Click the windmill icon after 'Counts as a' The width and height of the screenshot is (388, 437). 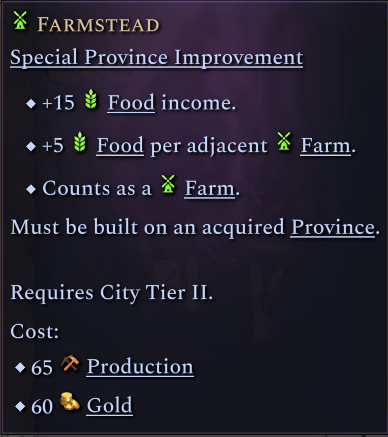coord(168,184)
